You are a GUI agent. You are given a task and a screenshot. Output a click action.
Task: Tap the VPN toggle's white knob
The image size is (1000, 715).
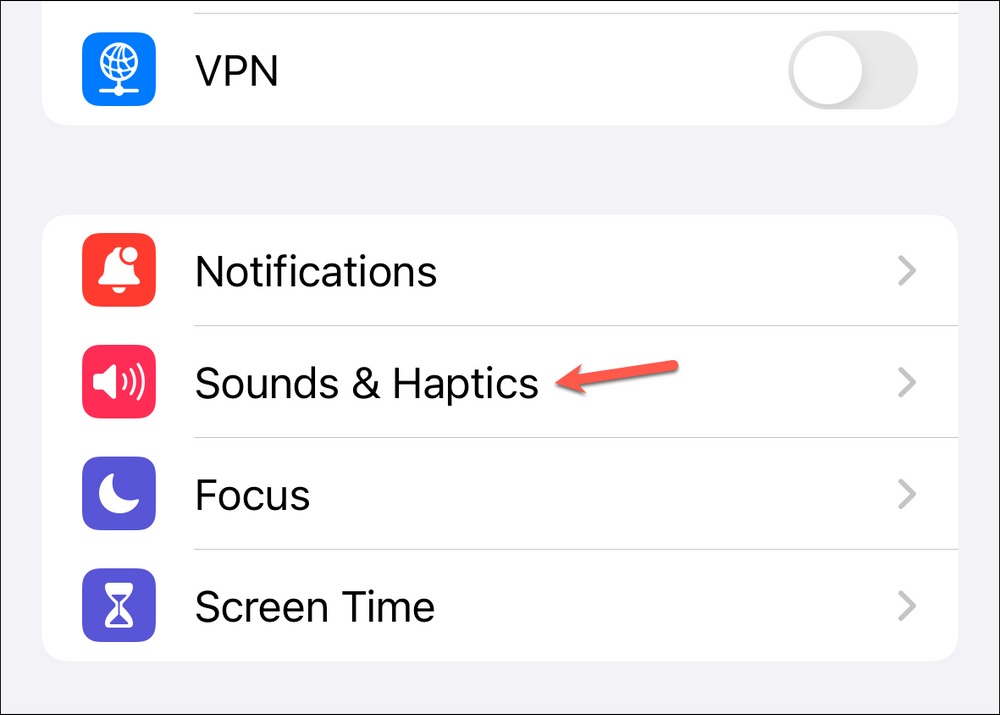[827, 70]
